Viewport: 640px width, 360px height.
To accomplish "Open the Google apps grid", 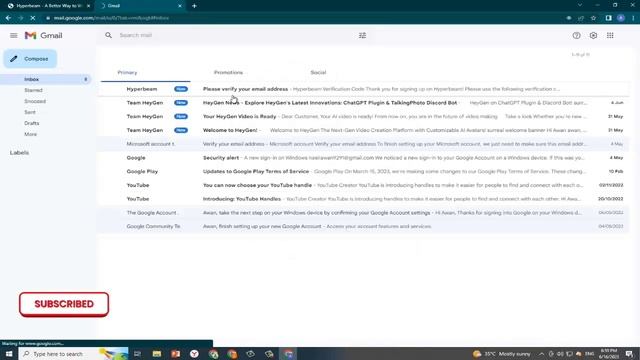I will point(610,36).
